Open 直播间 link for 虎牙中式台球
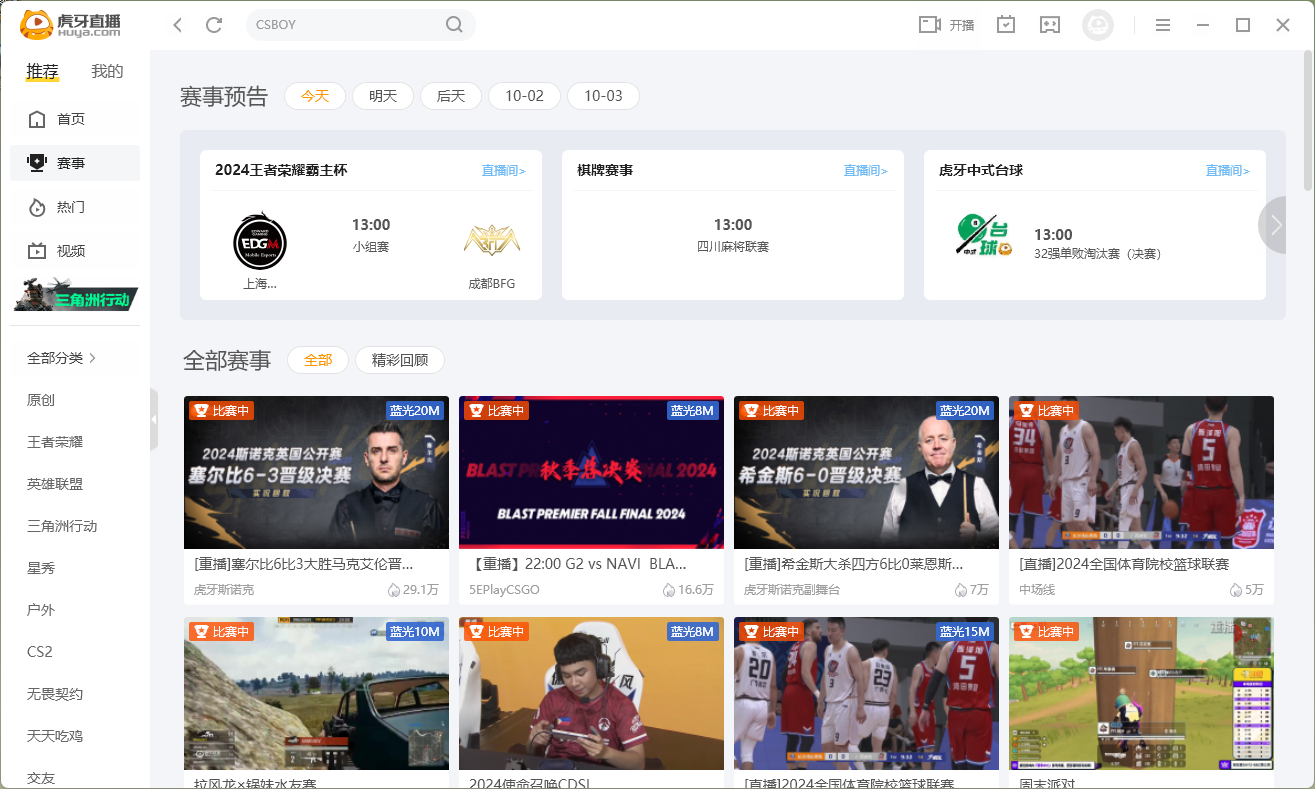The height and width of the screenshot is (789, 1315). tap(1228, 171)
